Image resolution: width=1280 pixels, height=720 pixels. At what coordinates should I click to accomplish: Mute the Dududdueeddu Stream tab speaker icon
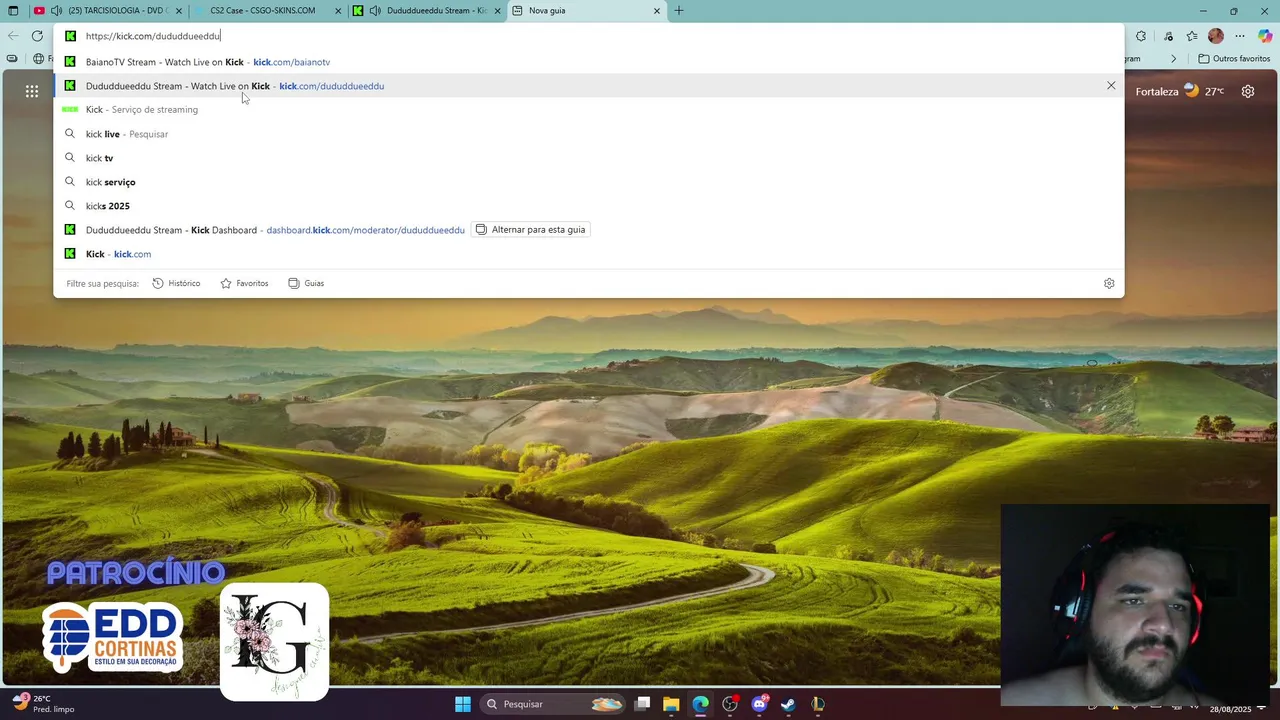coord(375,11)
